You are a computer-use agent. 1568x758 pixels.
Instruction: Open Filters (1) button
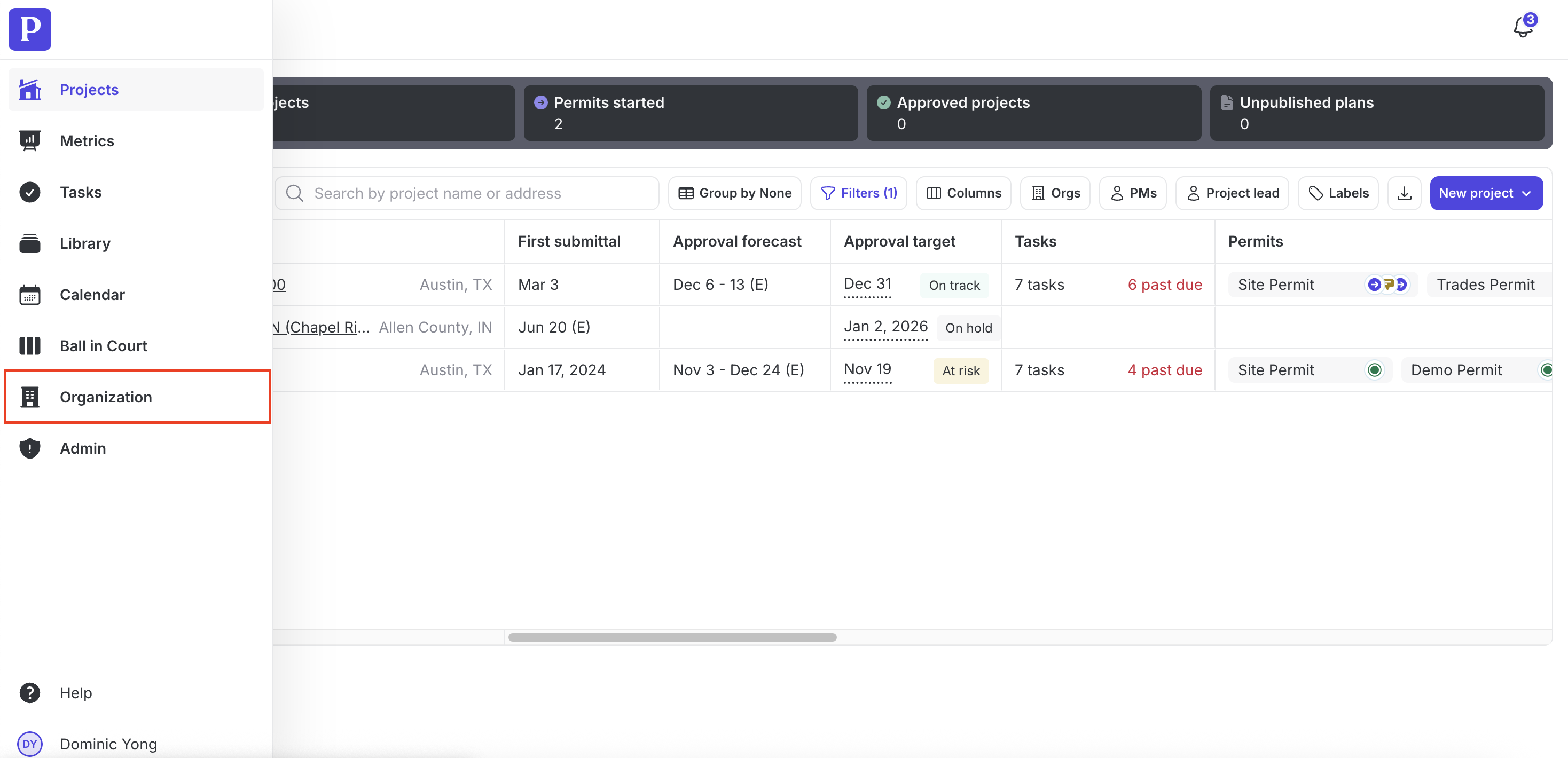pos(858,193)
